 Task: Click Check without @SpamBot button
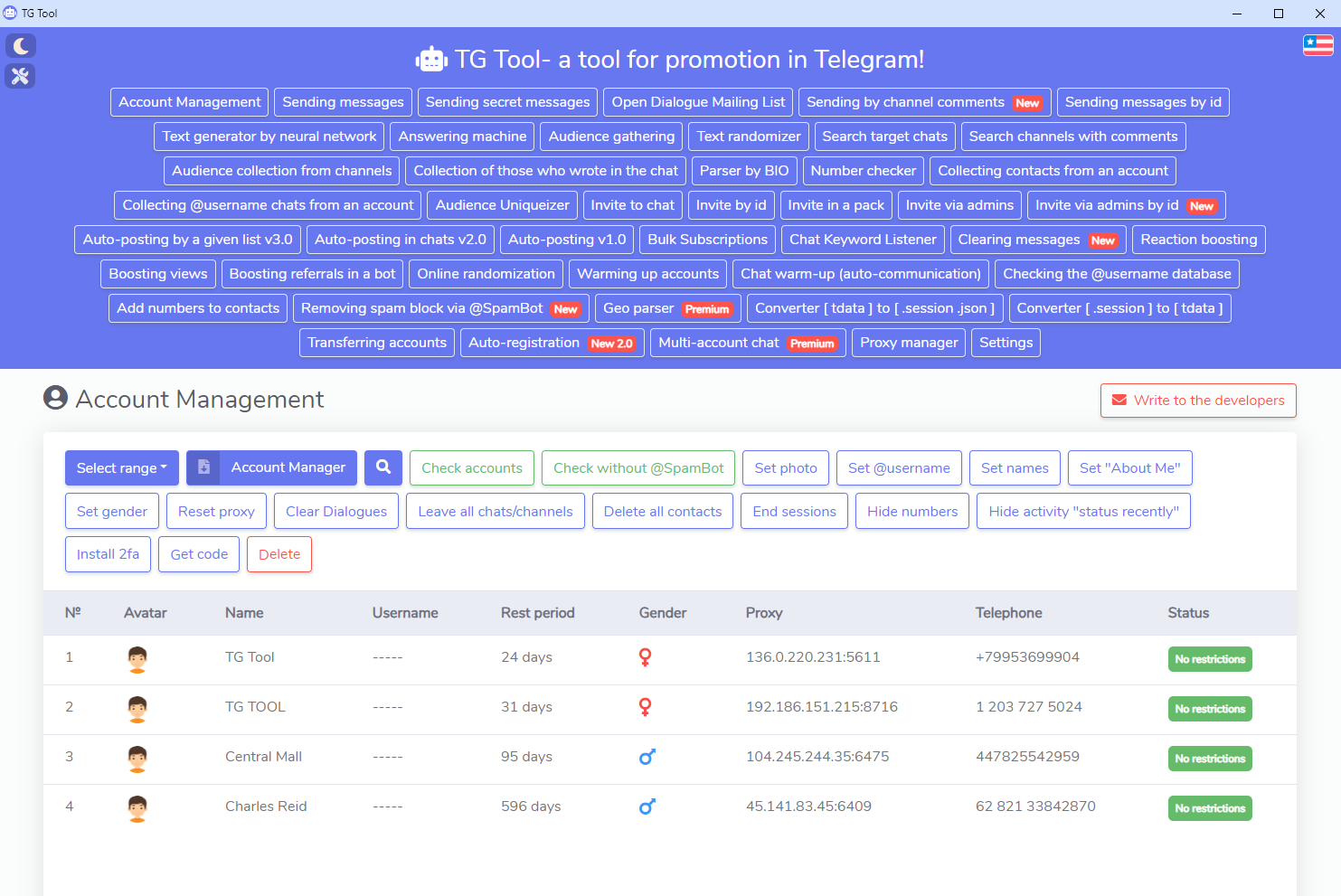[638, 467]
